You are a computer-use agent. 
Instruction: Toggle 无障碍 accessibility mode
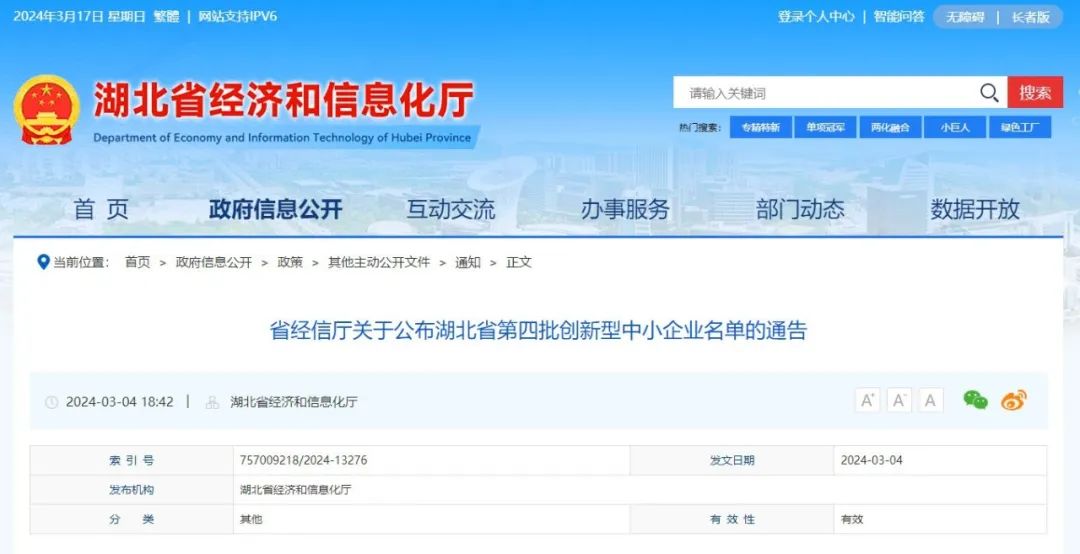[x=965, y=17]
